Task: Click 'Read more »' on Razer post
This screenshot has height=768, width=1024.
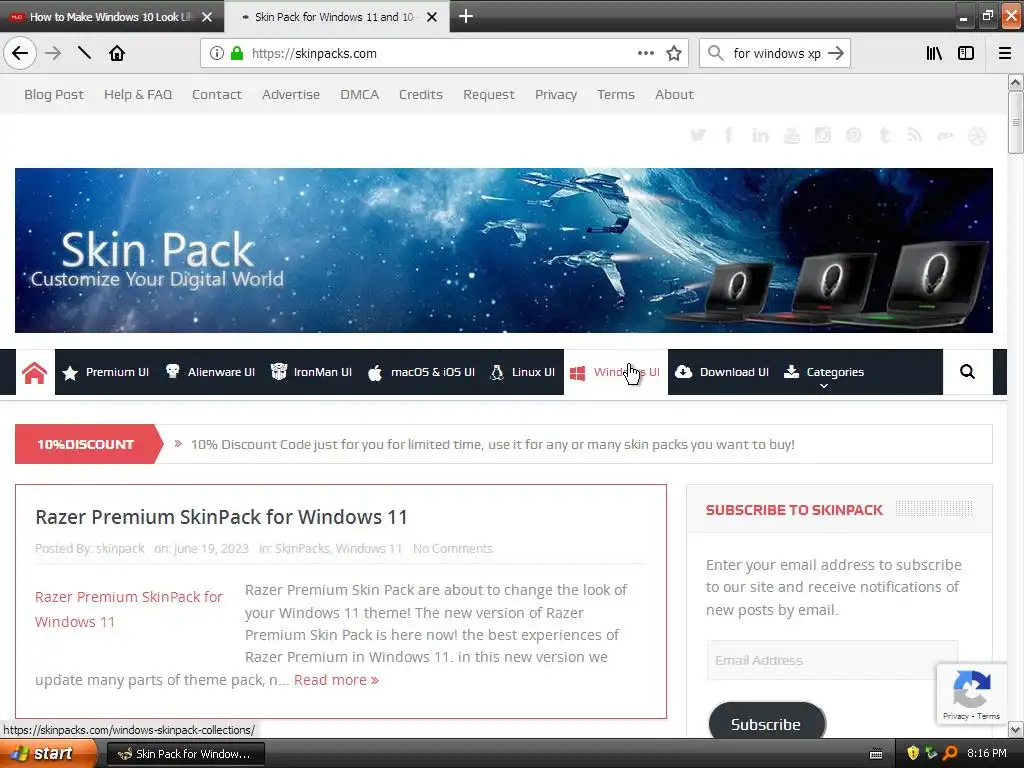Action: pyautogui.click(x=336, y=680)
